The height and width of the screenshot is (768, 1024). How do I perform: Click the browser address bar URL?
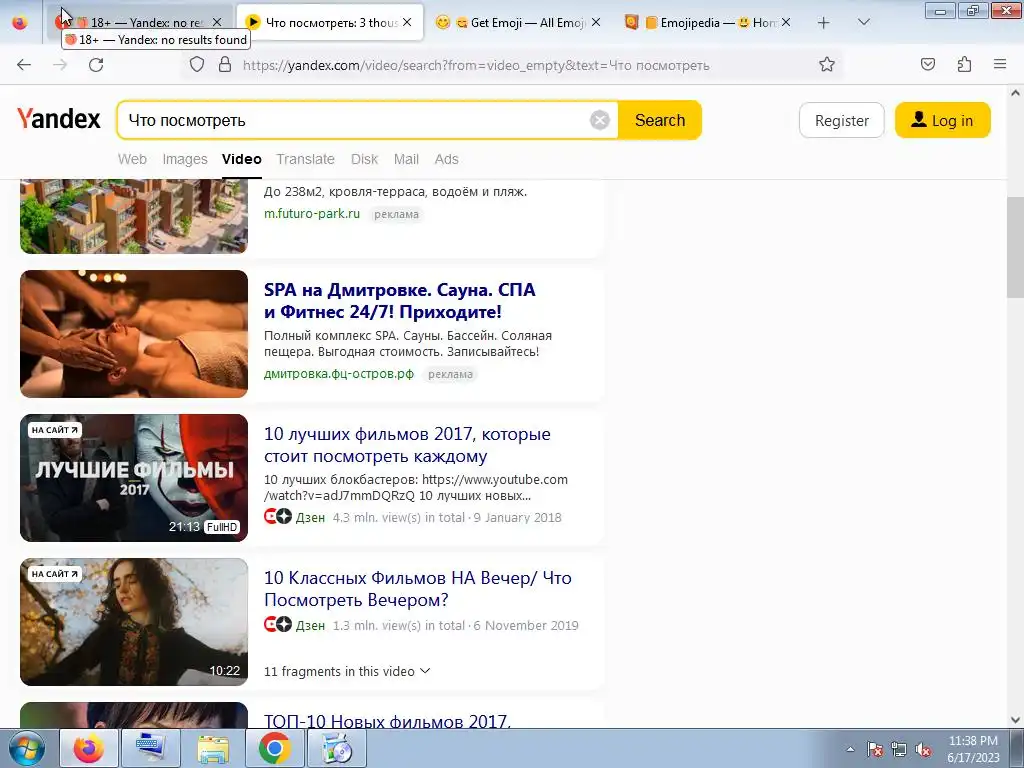click(x=476, y=65)
